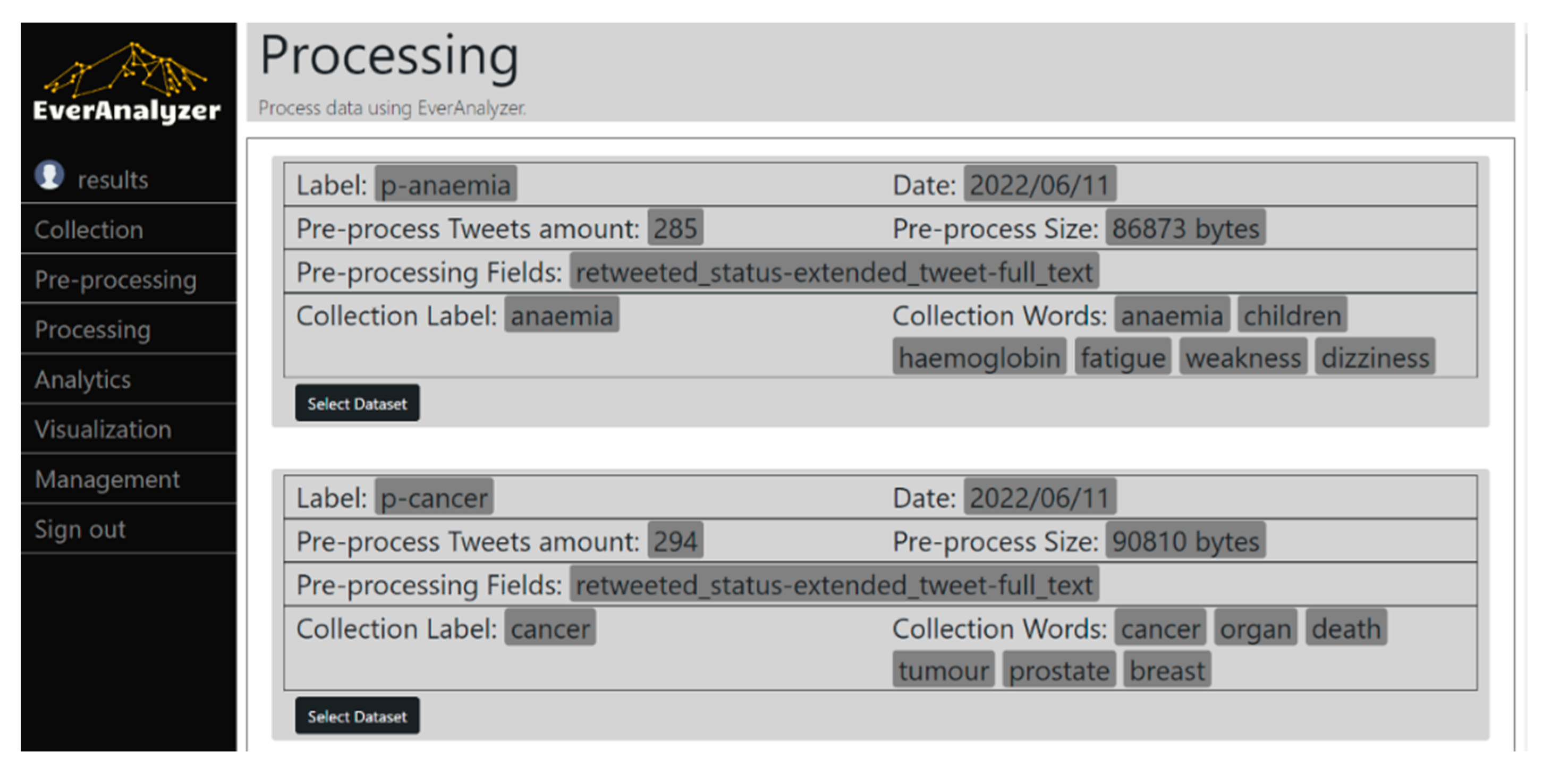The width and height of the screenshot is (1543, 784).
Task: Click the p-cancer label tag
Action: pyautogui.click(x=434, y=498)
